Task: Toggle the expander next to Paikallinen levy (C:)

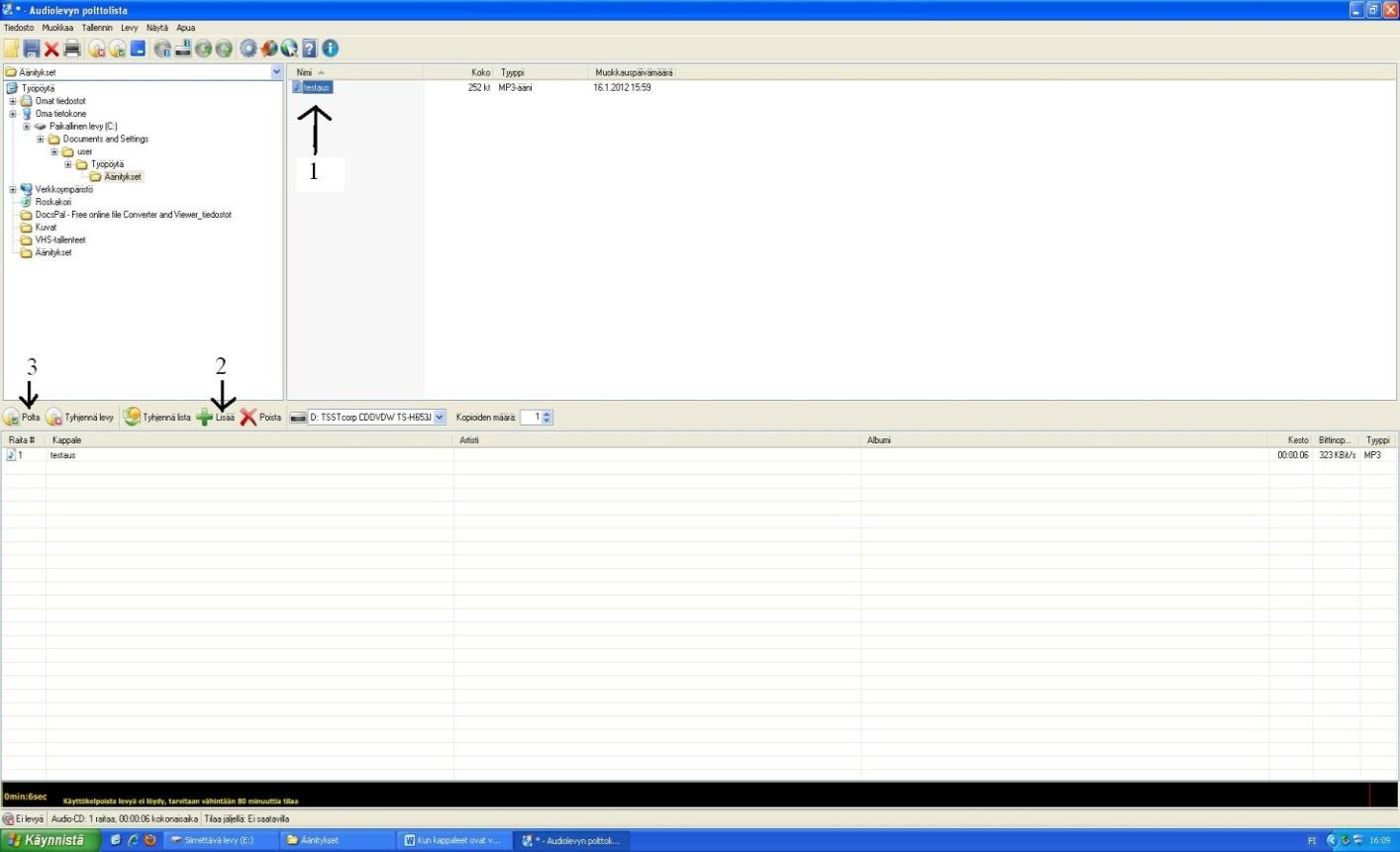Action: (27, 127)
